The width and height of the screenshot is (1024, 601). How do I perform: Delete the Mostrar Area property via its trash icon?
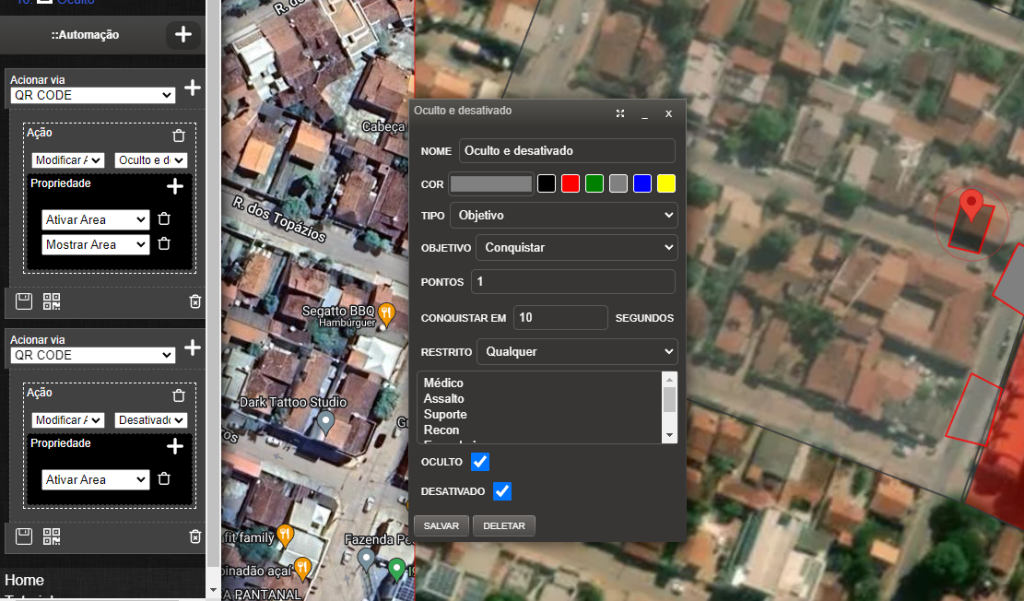coord(164,244)
